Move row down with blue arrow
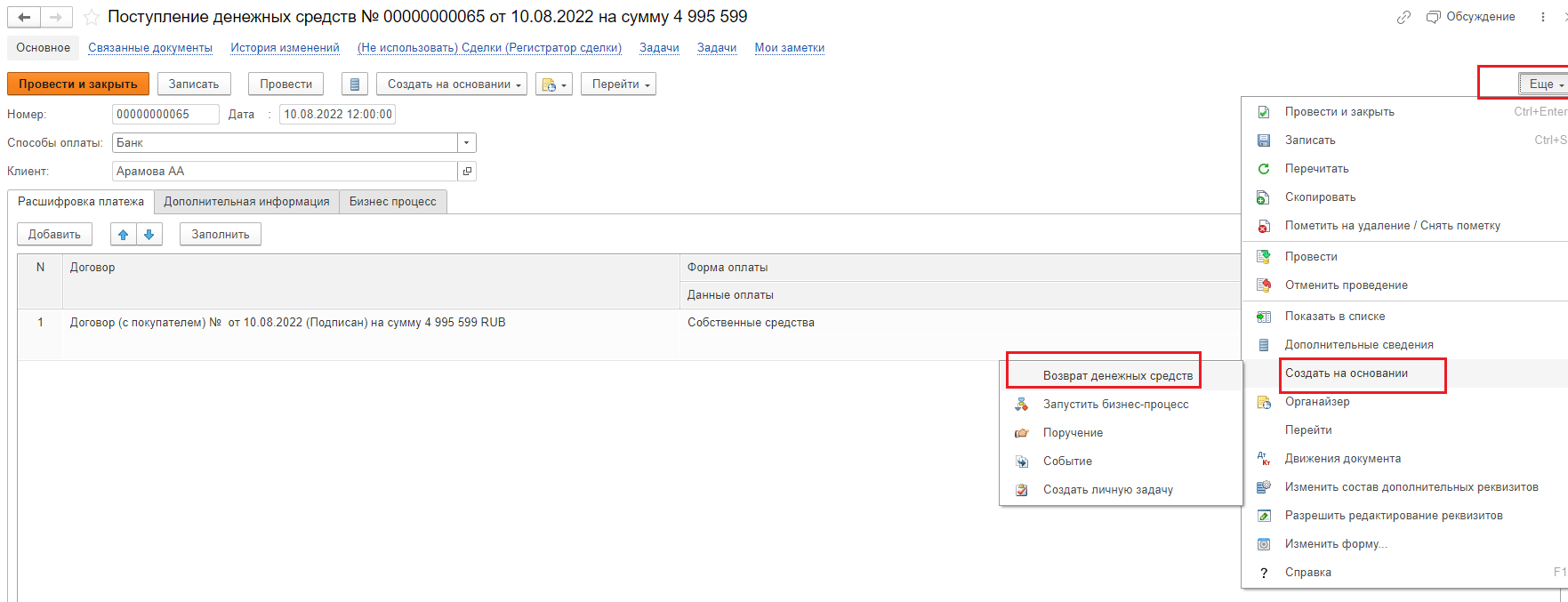Screen dimensions: 1568x602 pos(149,235)
